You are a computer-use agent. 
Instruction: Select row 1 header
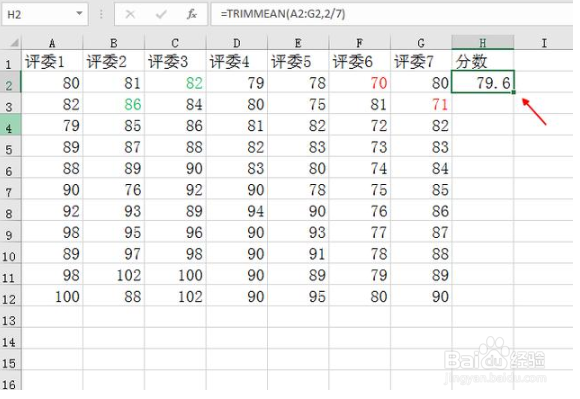(x=10, y=62)
